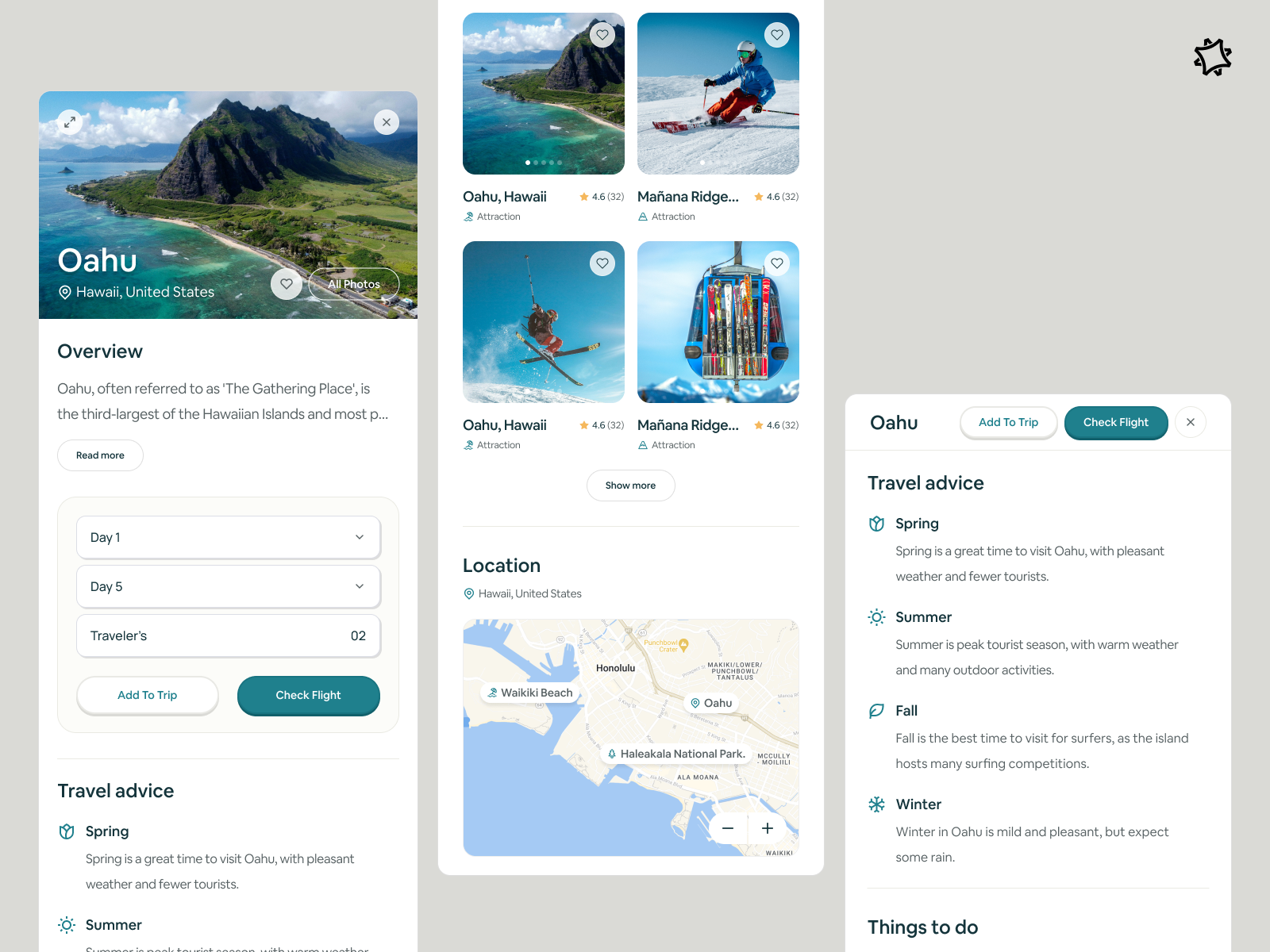Click the Spring blossom icon in Travel advice
The height and width of the screenshot is (952, 1270).
click(876, 523)
